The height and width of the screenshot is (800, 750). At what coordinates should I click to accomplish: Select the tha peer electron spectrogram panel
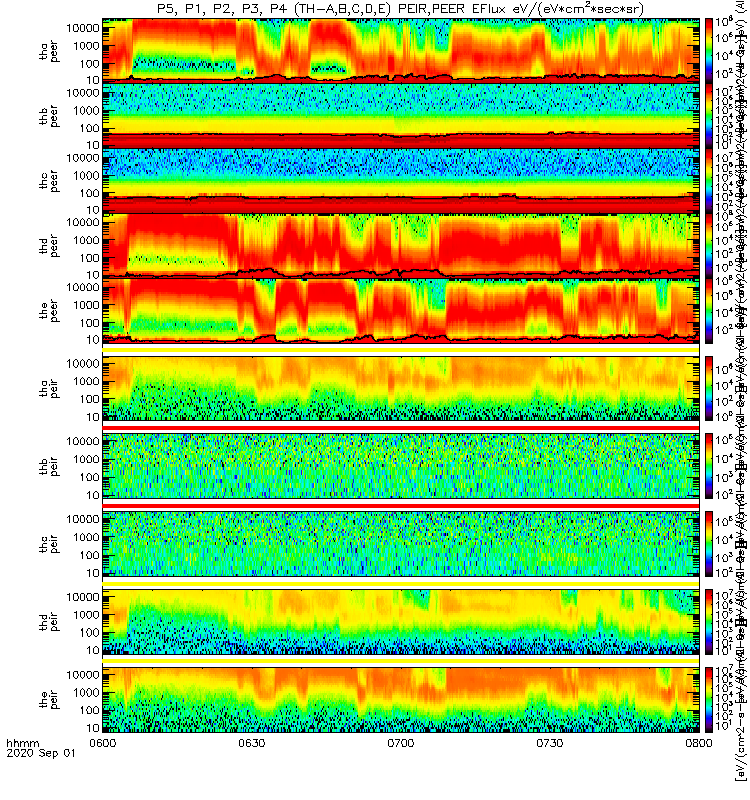click(x=401, y=51)
